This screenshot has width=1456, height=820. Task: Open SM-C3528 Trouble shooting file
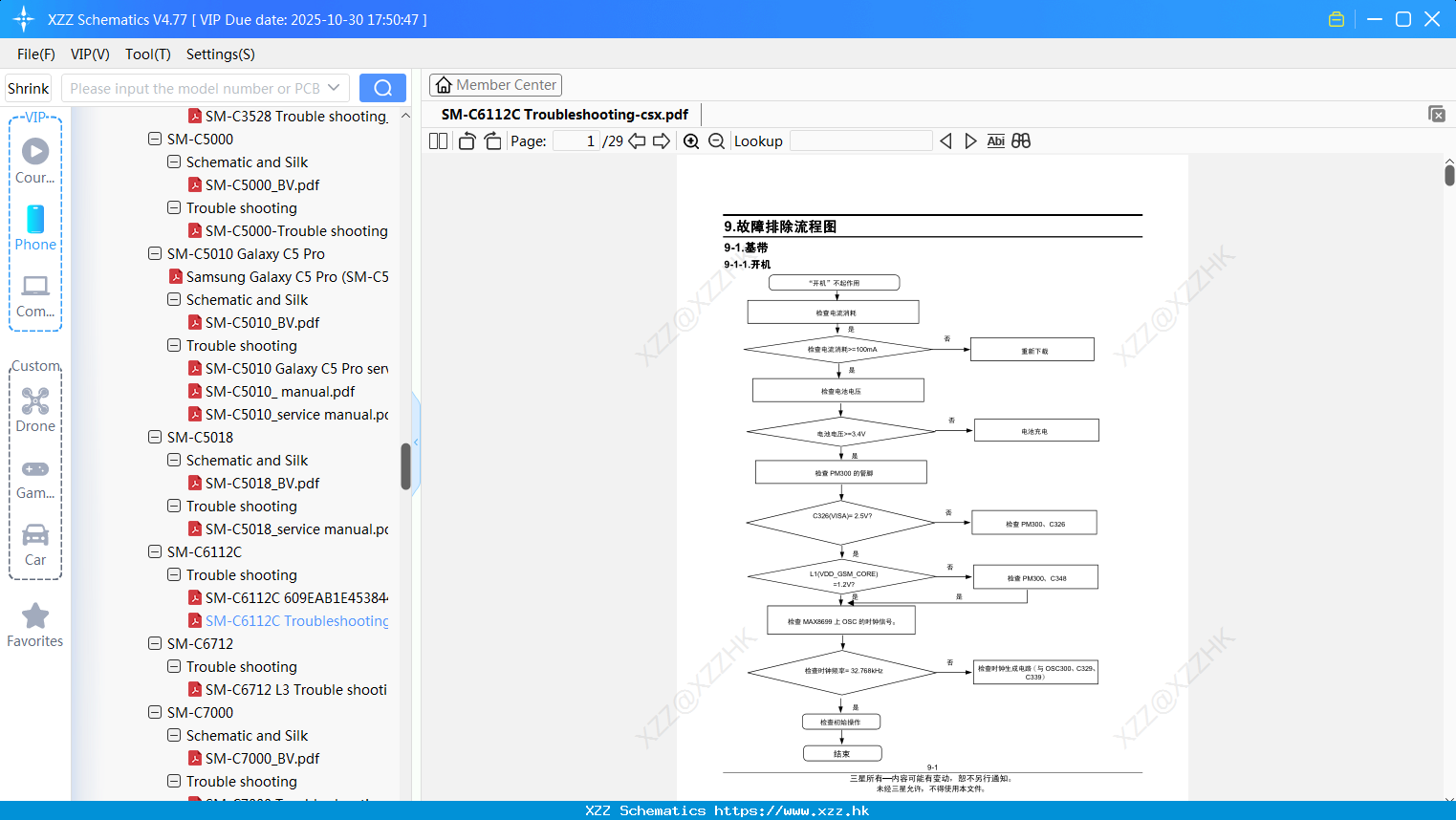[x=295, y=116]
